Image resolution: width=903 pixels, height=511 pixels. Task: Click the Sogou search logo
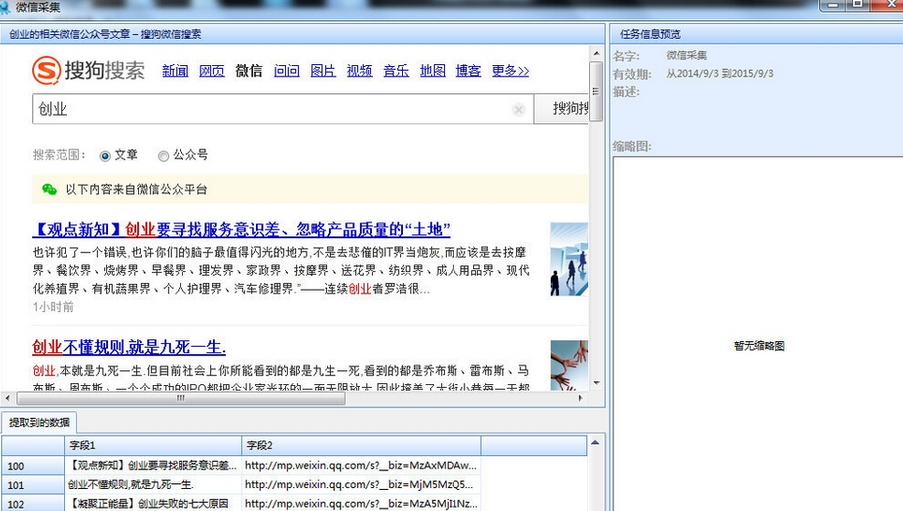[x=88, y=70]
